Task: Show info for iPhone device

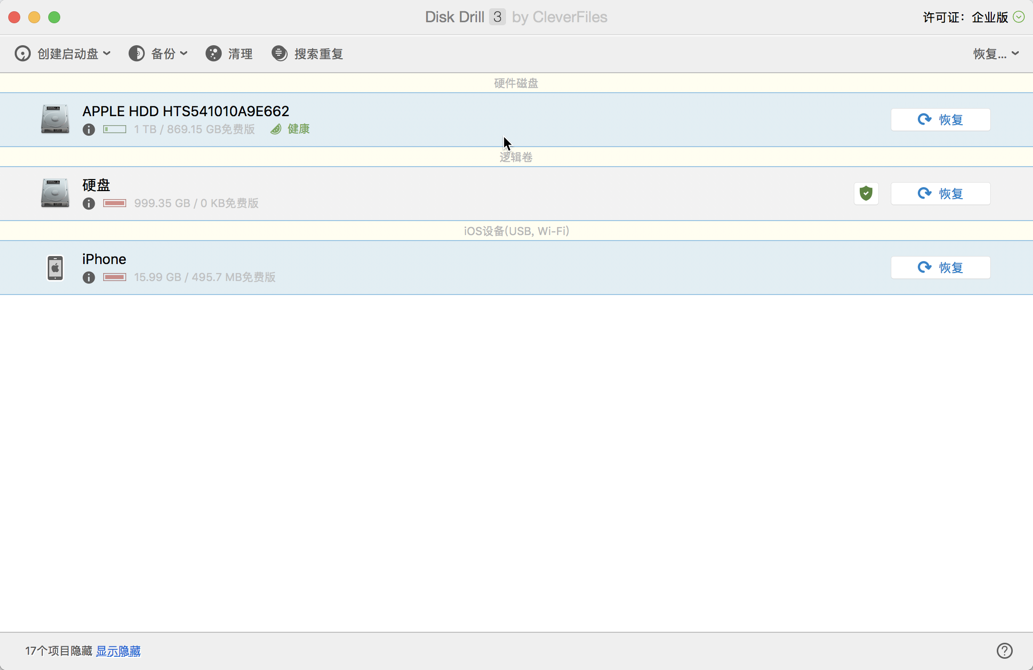Action: coord(89,277)
